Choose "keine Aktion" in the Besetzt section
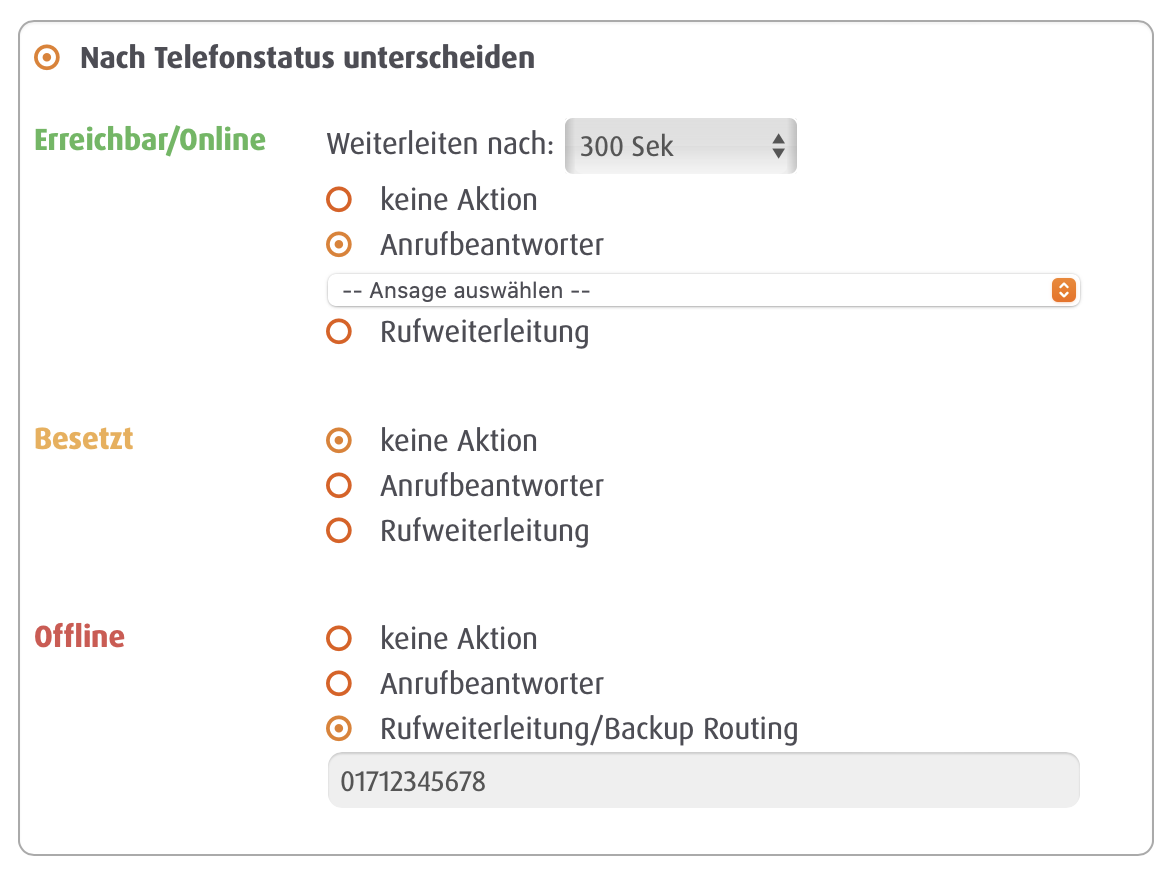1170x874 pixels. (x=340, y=440)
